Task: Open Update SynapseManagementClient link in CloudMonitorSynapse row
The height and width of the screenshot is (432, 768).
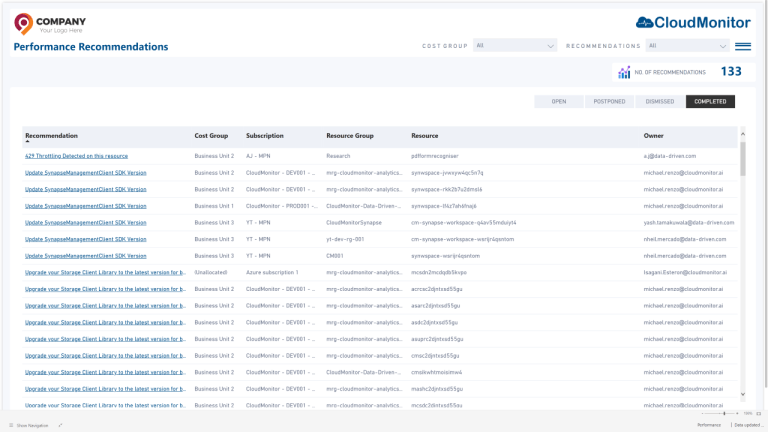Action: [x=86, y=222]
